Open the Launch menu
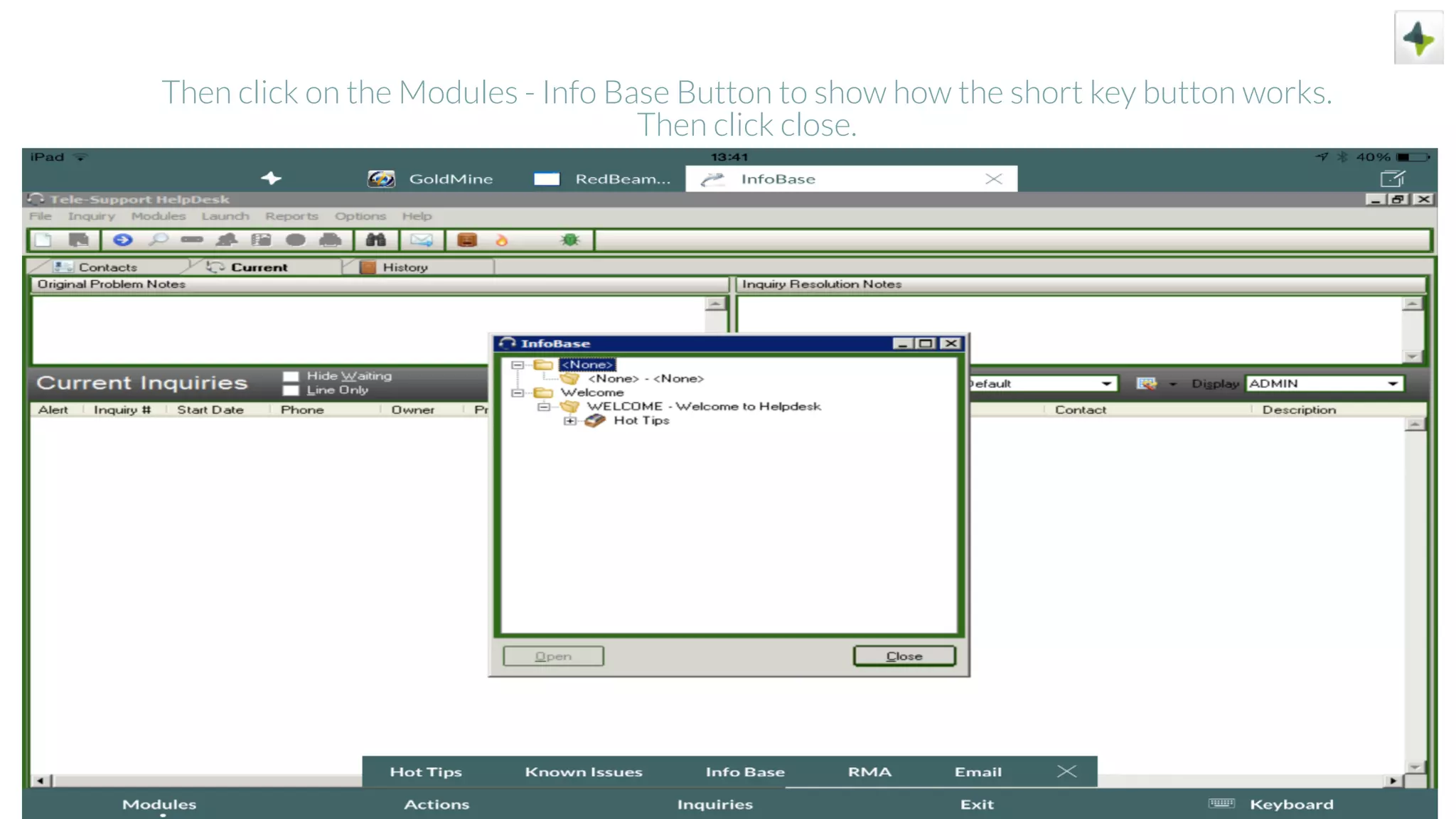Screen dimensions: 1456x819 (x=225, y=216)
